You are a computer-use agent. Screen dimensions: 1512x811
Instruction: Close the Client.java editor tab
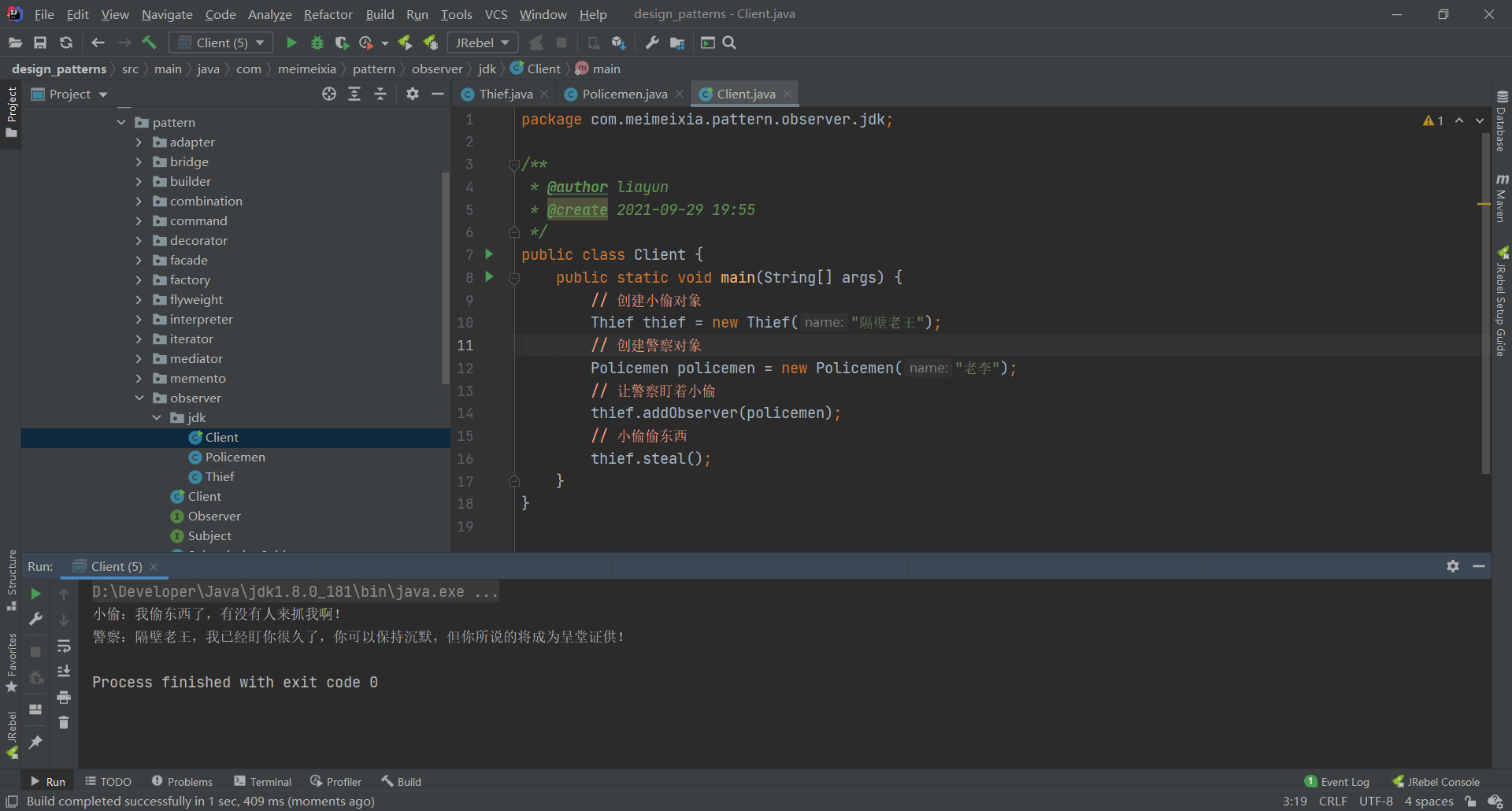click(x=787, y=94)
